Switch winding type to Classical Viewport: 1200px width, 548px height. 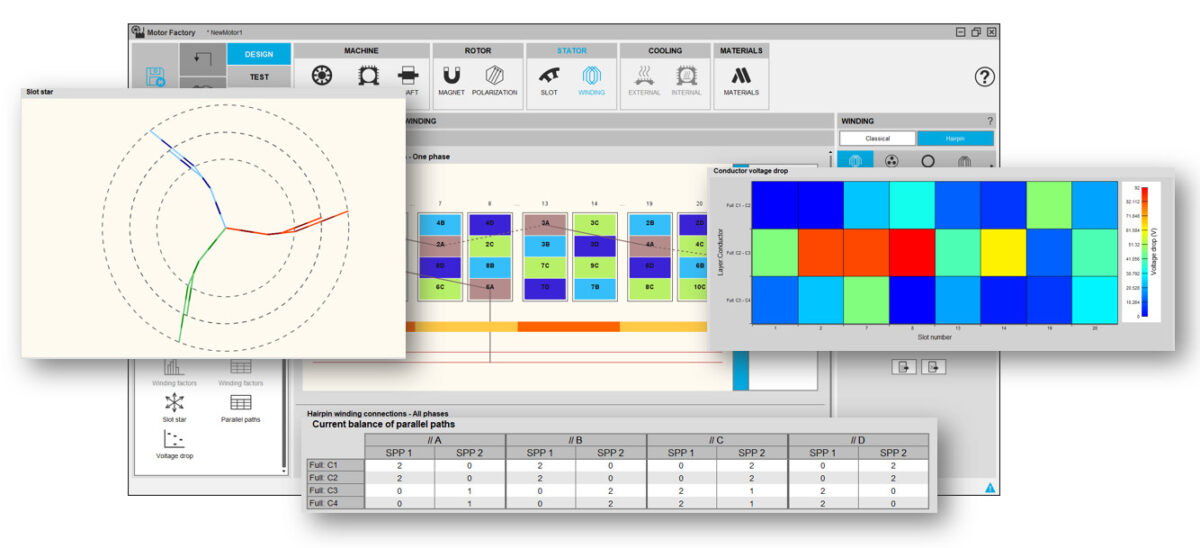coord(877,139)
